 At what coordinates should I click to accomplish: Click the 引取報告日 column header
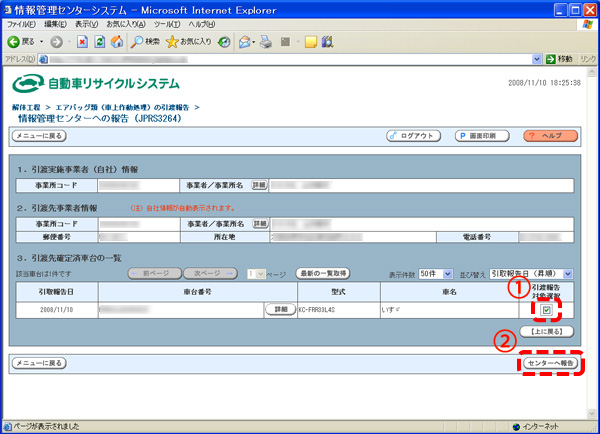pyautogui.click(x=57, y=292)
